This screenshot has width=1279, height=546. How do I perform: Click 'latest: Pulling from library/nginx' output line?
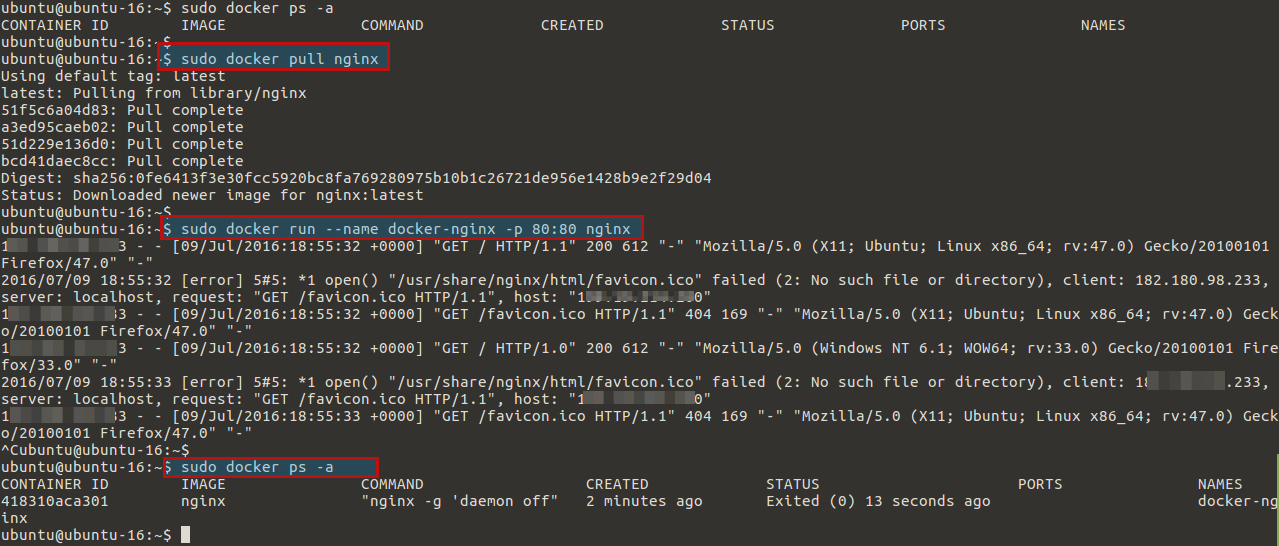click(x=153, y=93)
